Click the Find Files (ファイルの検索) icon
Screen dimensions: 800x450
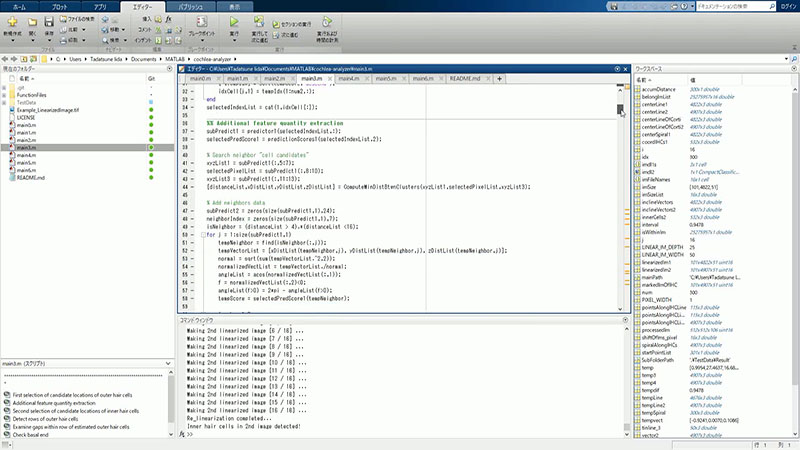tap(63, 19)
